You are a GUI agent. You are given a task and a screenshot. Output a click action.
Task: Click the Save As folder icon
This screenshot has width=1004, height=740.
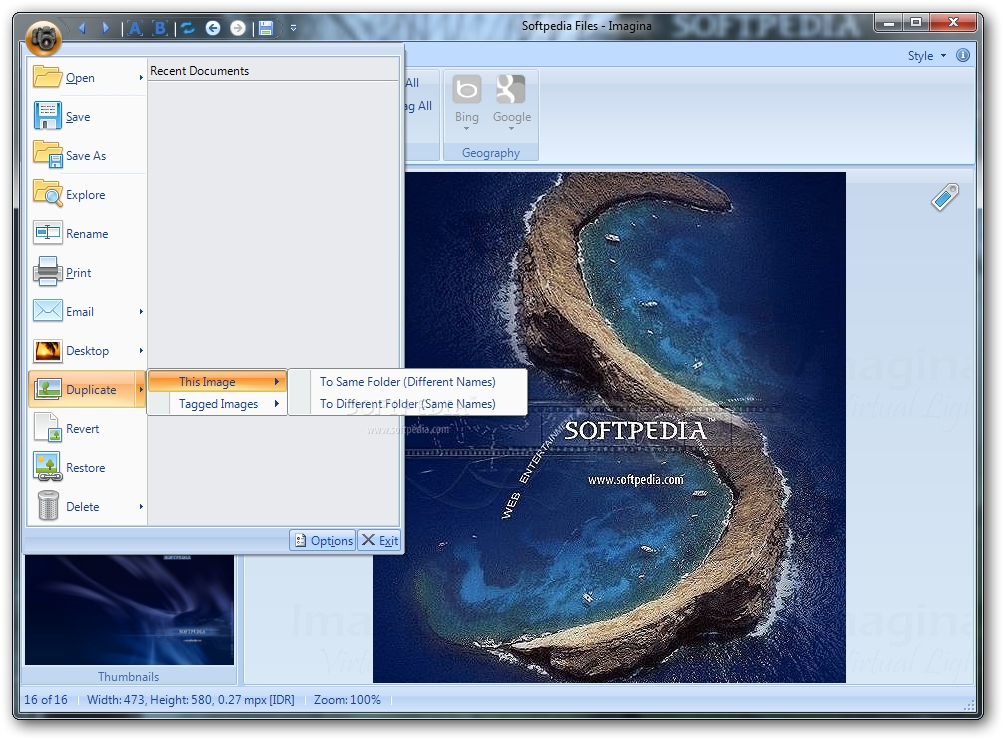(47, 155)
